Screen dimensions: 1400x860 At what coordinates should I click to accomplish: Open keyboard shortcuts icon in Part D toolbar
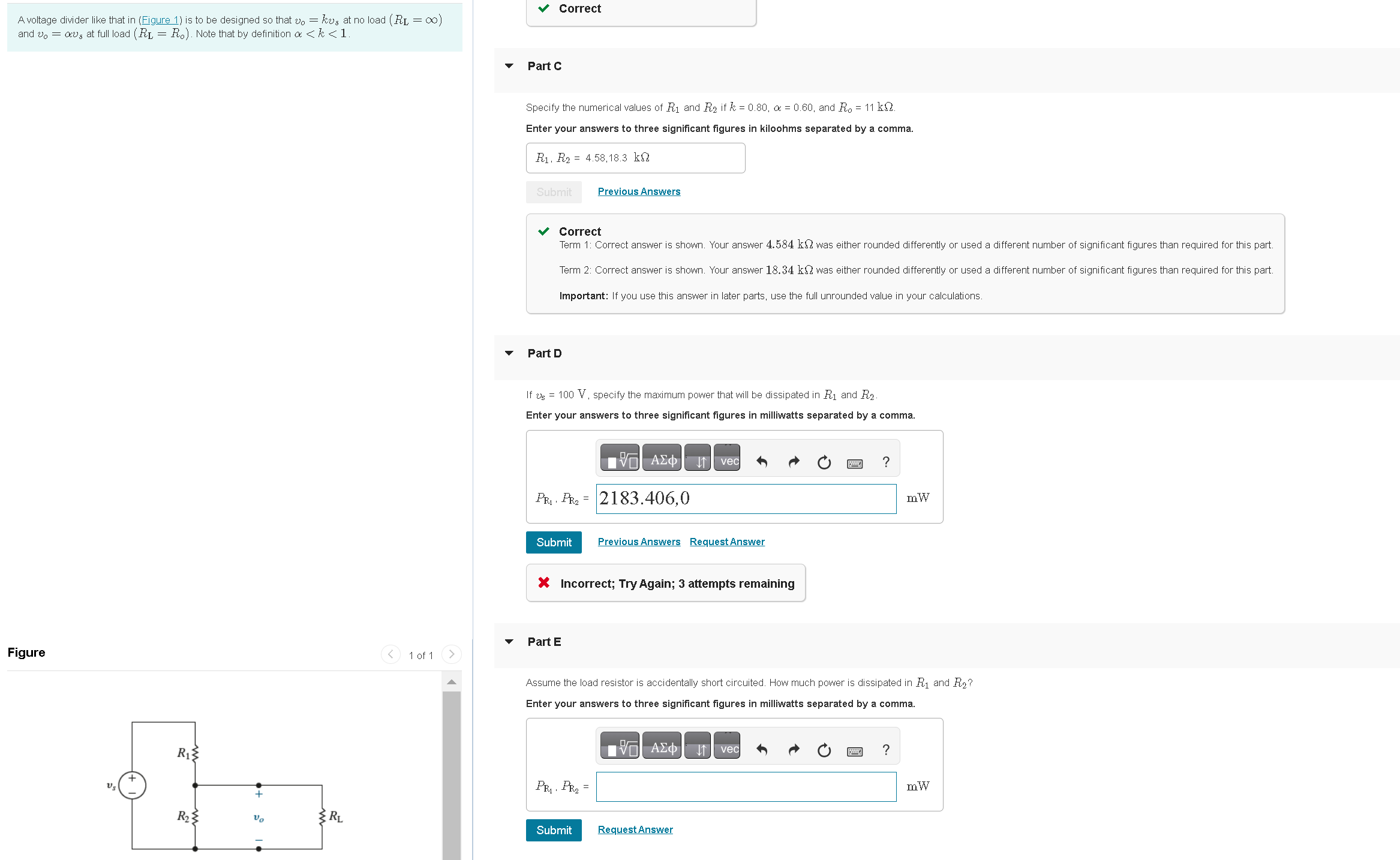855,463
